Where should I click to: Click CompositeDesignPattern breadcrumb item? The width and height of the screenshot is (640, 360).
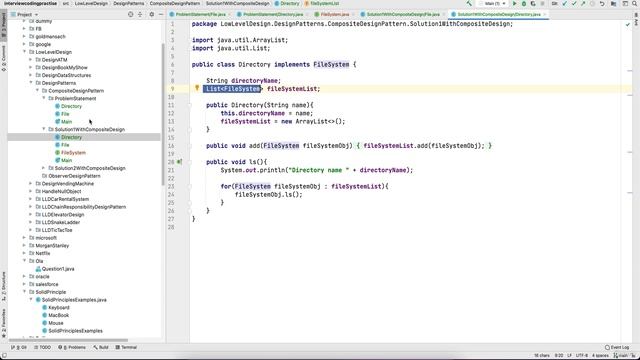[175, 3]
